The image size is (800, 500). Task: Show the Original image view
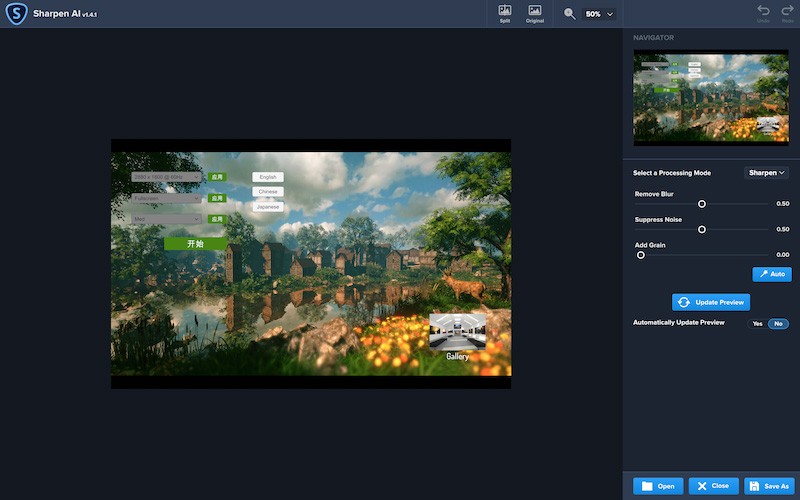pyautogui.click(x=535, y=14)
